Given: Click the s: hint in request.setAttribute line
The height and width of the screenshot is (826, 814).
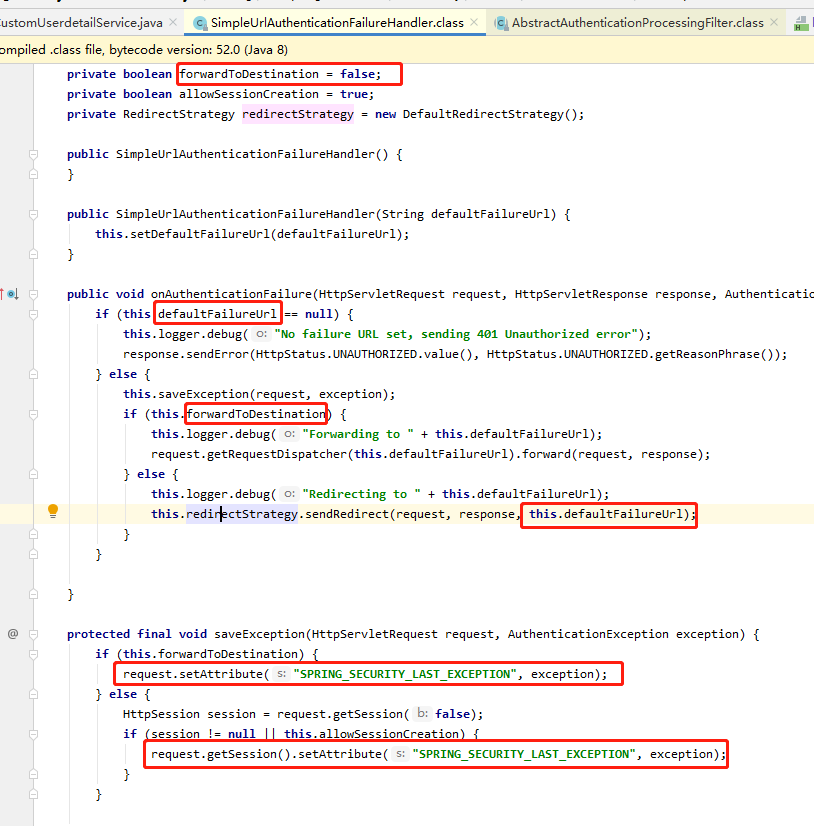Looking at the screenshot, I should 281,674.
